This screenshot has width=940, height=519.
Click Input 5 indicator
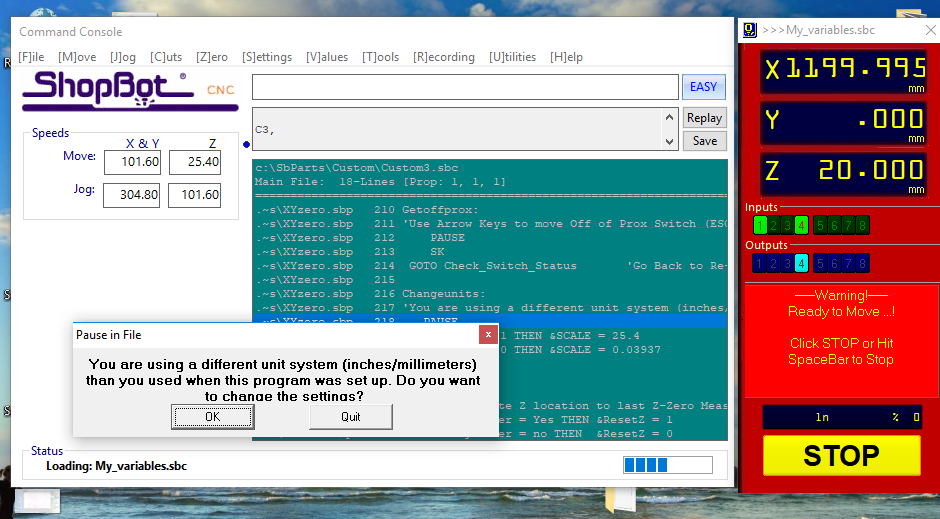(x=820, y=225)
